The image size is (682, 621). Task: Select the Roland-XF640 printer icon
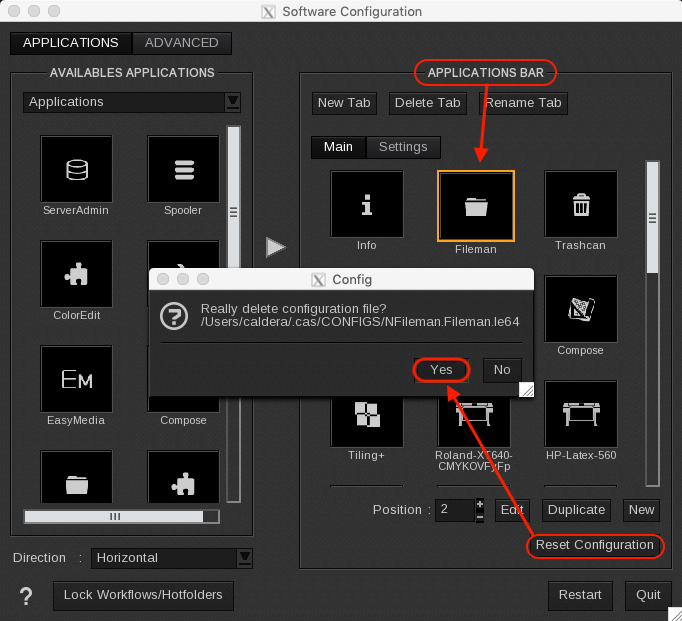point(474,421)
